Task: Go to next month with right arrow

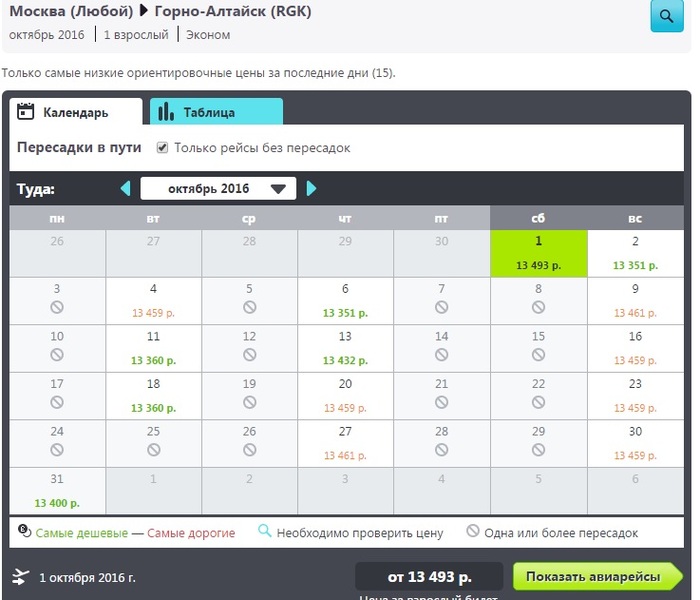Action: pos(311,188)
